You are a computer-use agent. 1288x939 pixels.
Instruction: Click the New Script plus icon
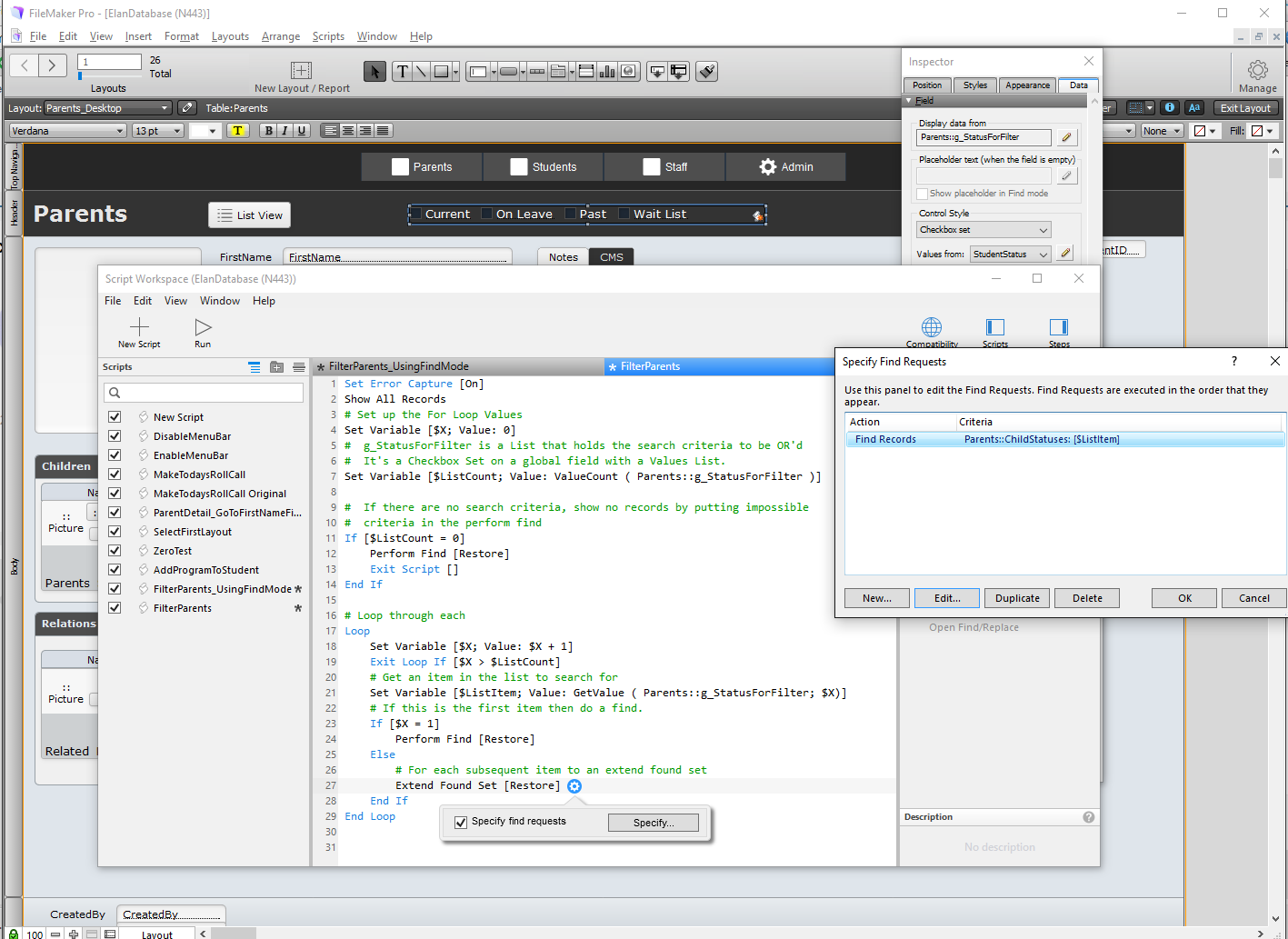tap(139, 327)
